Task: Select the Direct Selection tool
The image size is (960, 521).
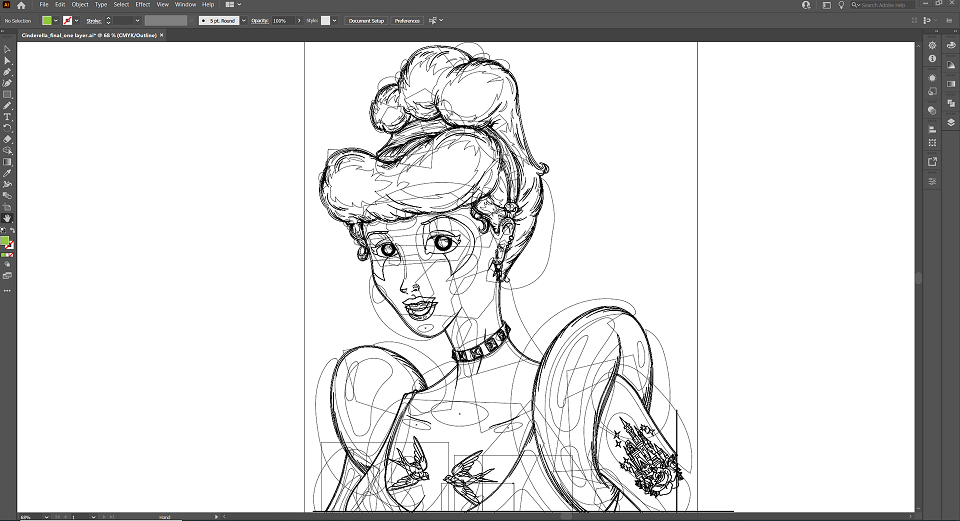Action: click(x=7, y=61)
